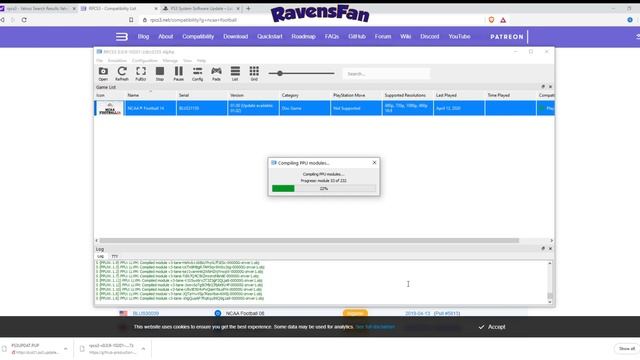Reload the browser page
The image size is (640, 360).
[x=24, y=20]
